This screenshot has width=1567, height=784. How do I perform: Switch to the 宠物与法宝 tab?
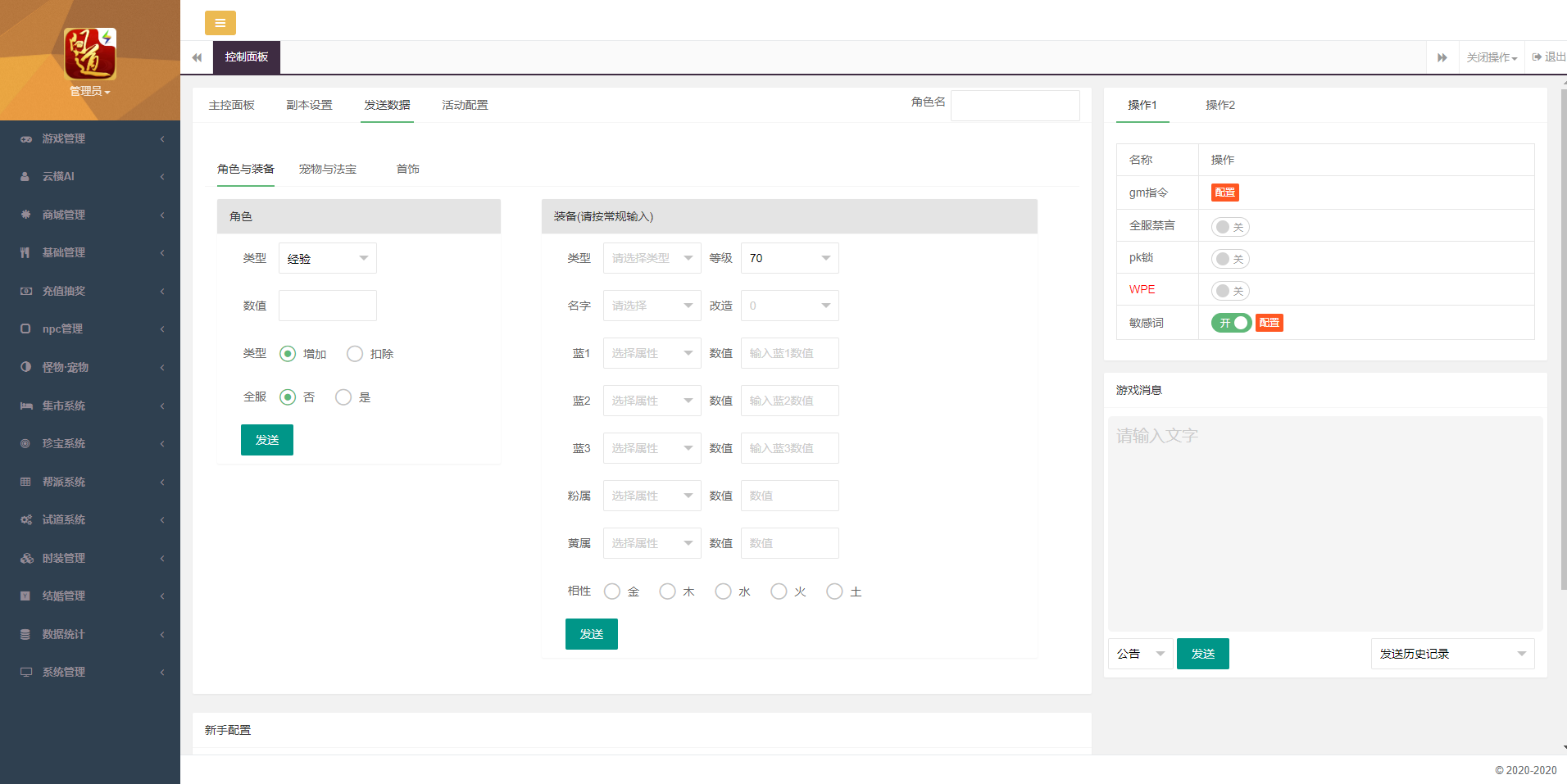(x=328, y=169)
